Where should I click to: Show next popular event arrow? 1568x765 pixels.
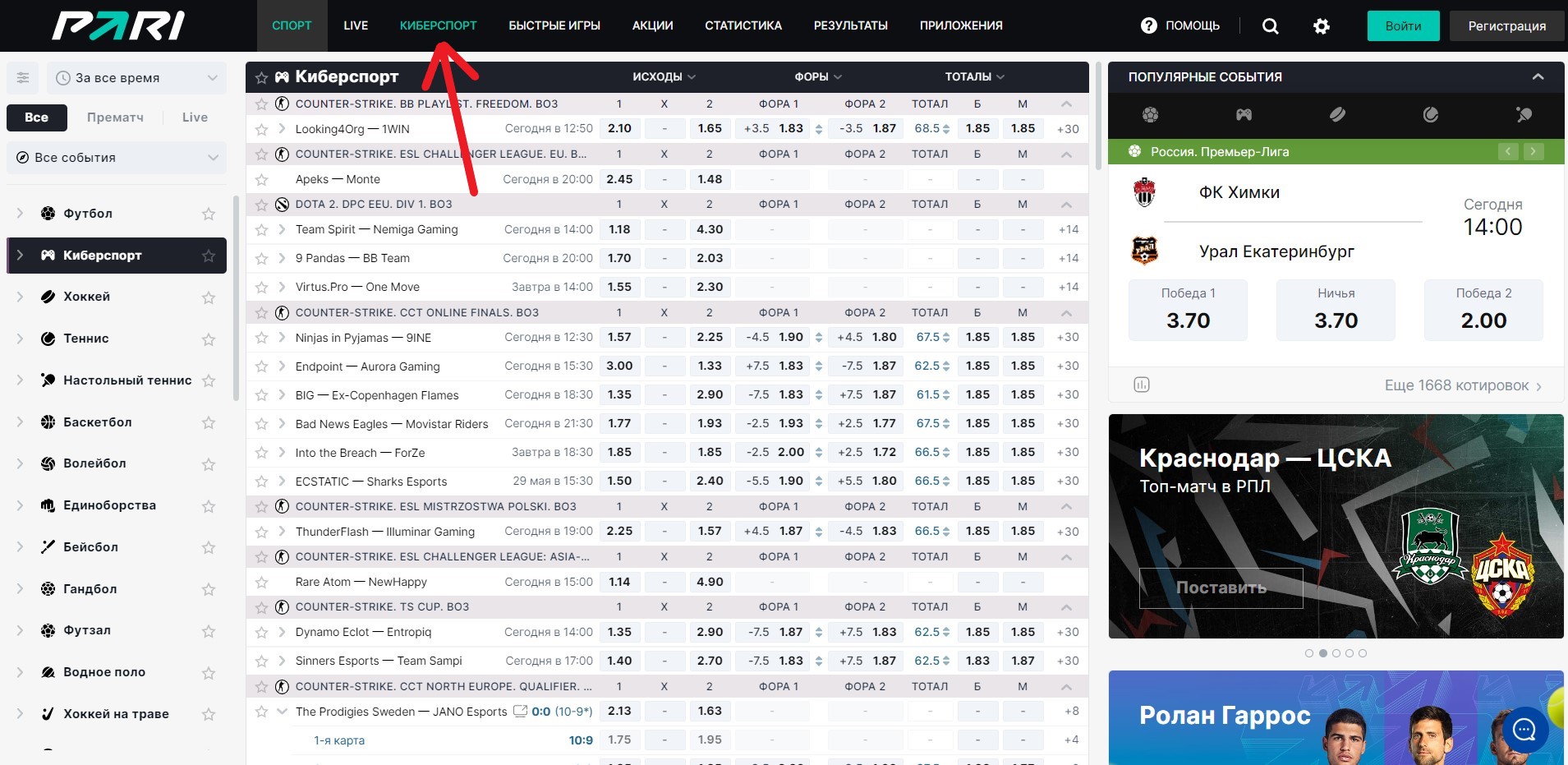[x=1534, y=151]
